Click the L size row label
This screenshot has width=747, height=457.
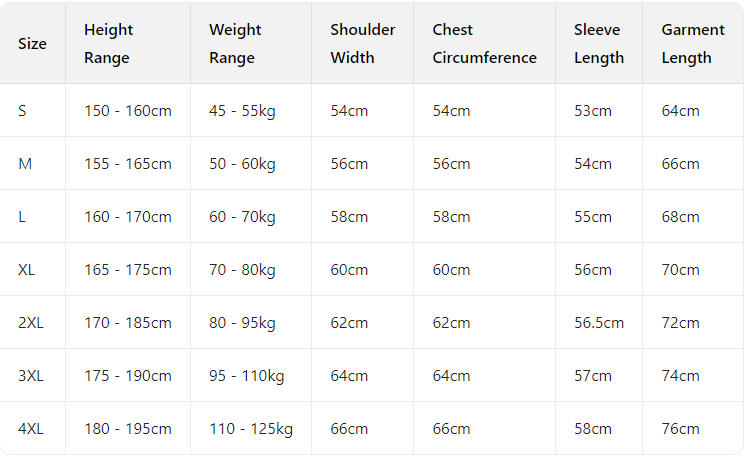coord(22,217)
